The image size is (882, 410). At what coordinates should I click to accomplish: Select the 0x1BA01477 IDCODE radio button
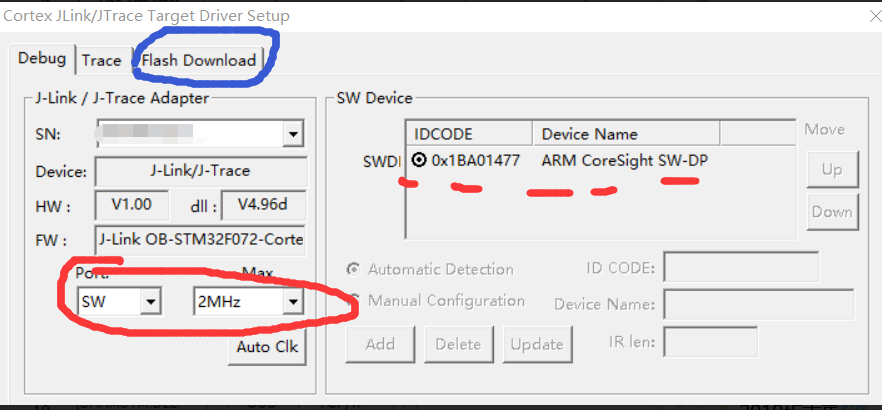click(419, 160)
